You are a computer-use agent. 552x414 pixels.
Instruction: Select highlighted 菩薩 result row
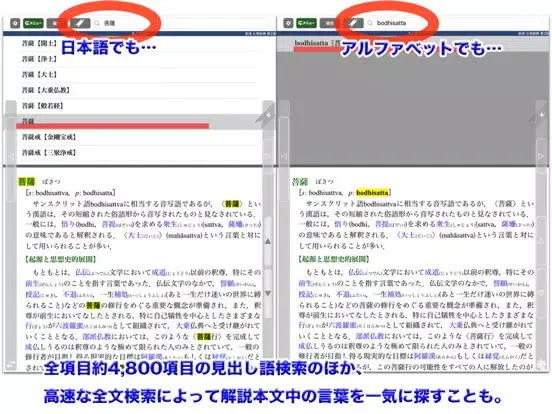click(139, 121)
